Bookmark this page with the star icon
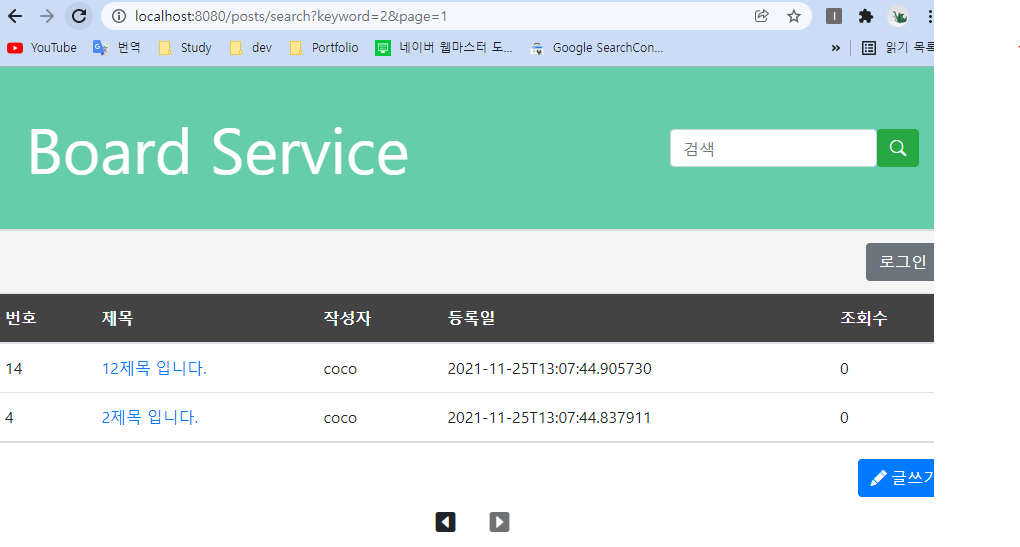This screenshot has width=1020, height=547. pyautogui.click(x=794, y=16)
